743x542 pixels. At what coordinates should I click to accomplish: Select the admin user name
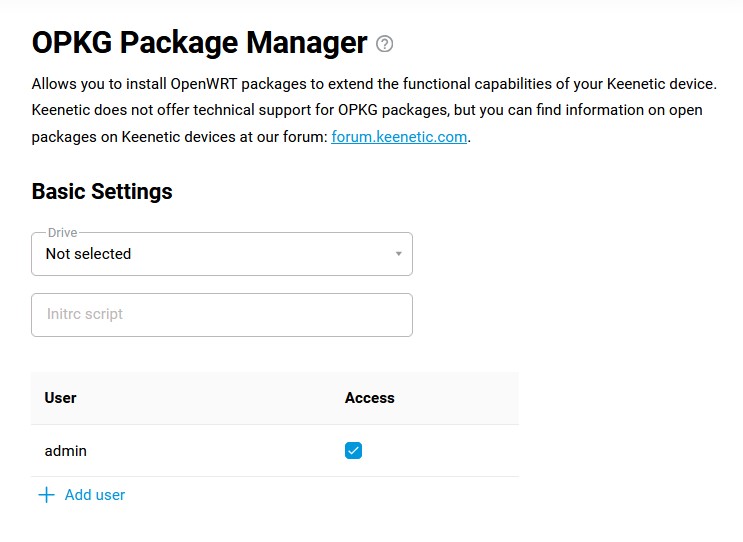click(66, 451)
